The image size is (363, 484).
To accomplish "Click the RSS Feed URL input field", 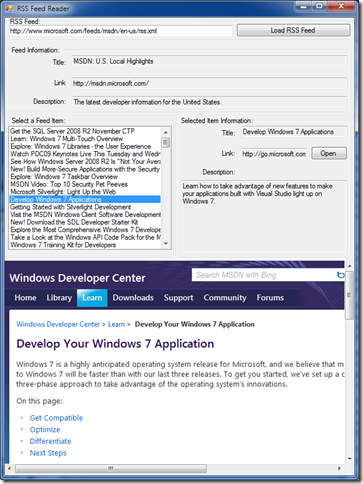I will (x=120, y=31).
